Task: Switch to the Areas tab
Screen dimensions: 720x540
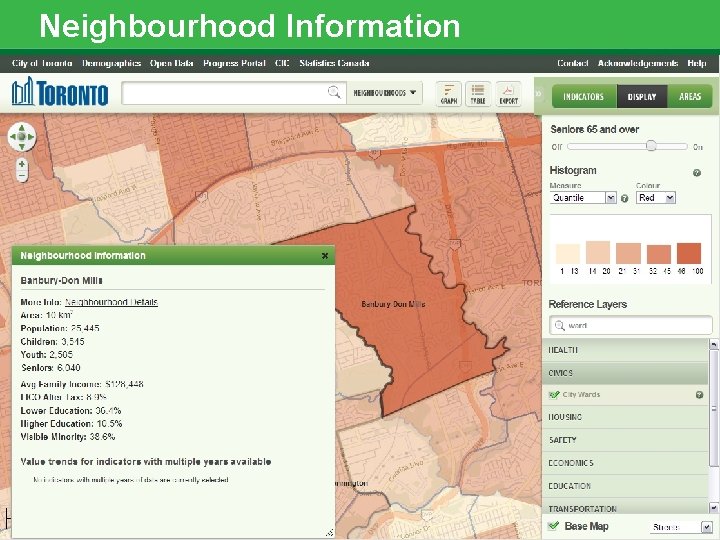Action: 690,96
